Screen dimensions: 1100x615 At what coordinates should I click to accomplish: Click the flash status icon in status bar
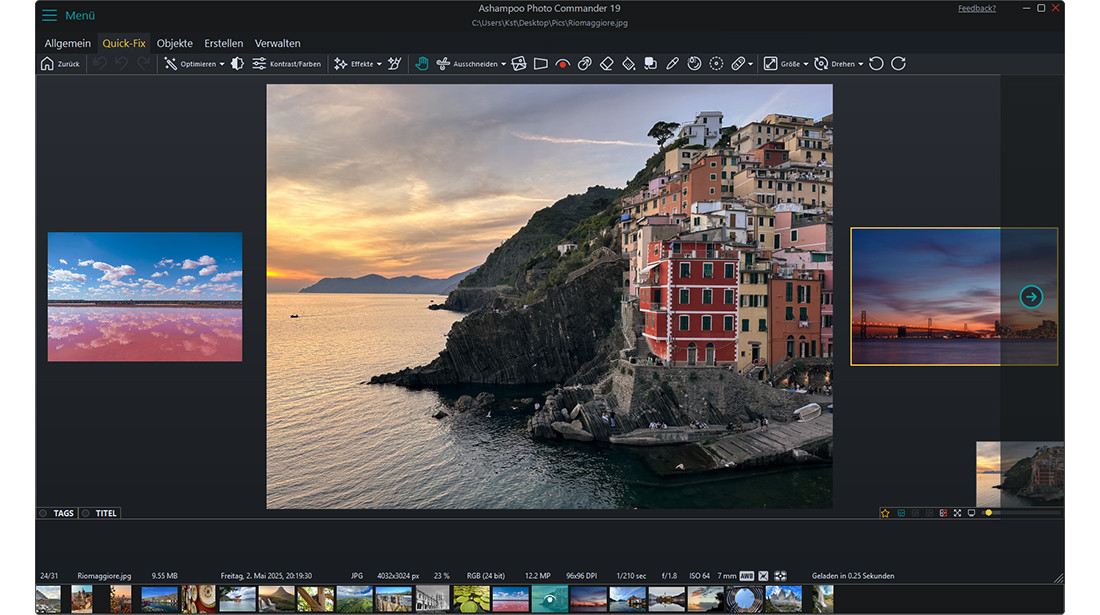(763, 576)
